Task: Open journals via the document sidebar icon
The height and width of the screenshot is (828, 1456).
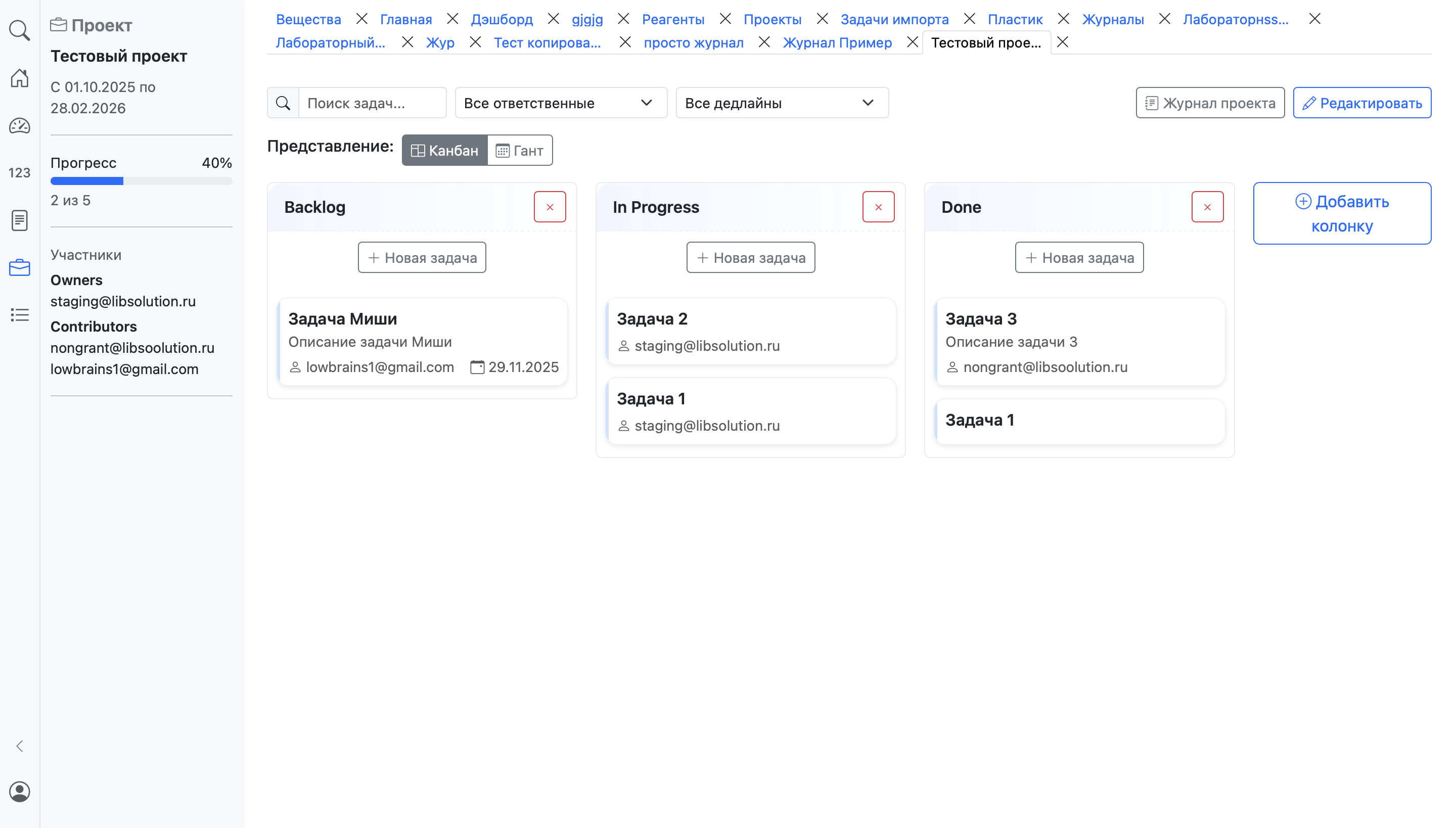Action: tap(19, 220)
